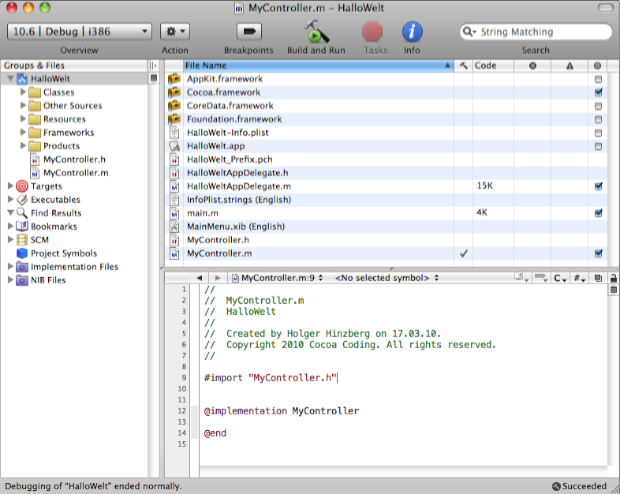Image resolution: width=620 pixels, height=494 pixels.
Task: Expand the Resources folder
Action: tap(23, 119)
